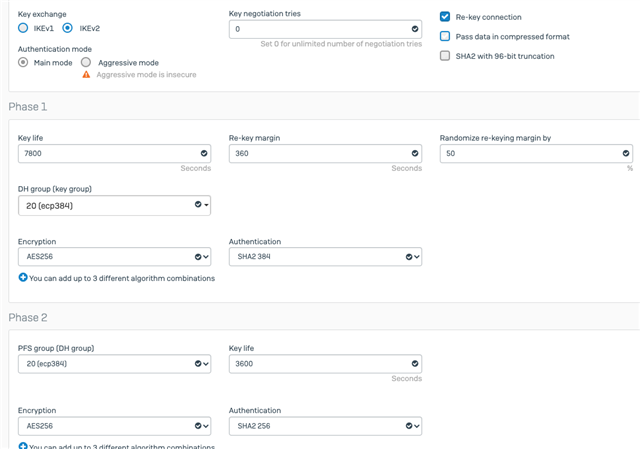Enable Pass data in compressed format

[x=445, y=36]
